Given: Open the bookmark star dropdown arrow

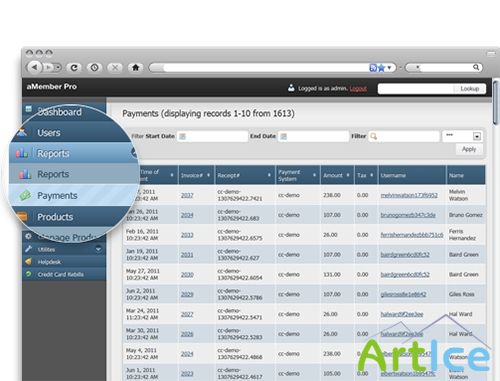Looking at the screenshot, I should [389, 68].
